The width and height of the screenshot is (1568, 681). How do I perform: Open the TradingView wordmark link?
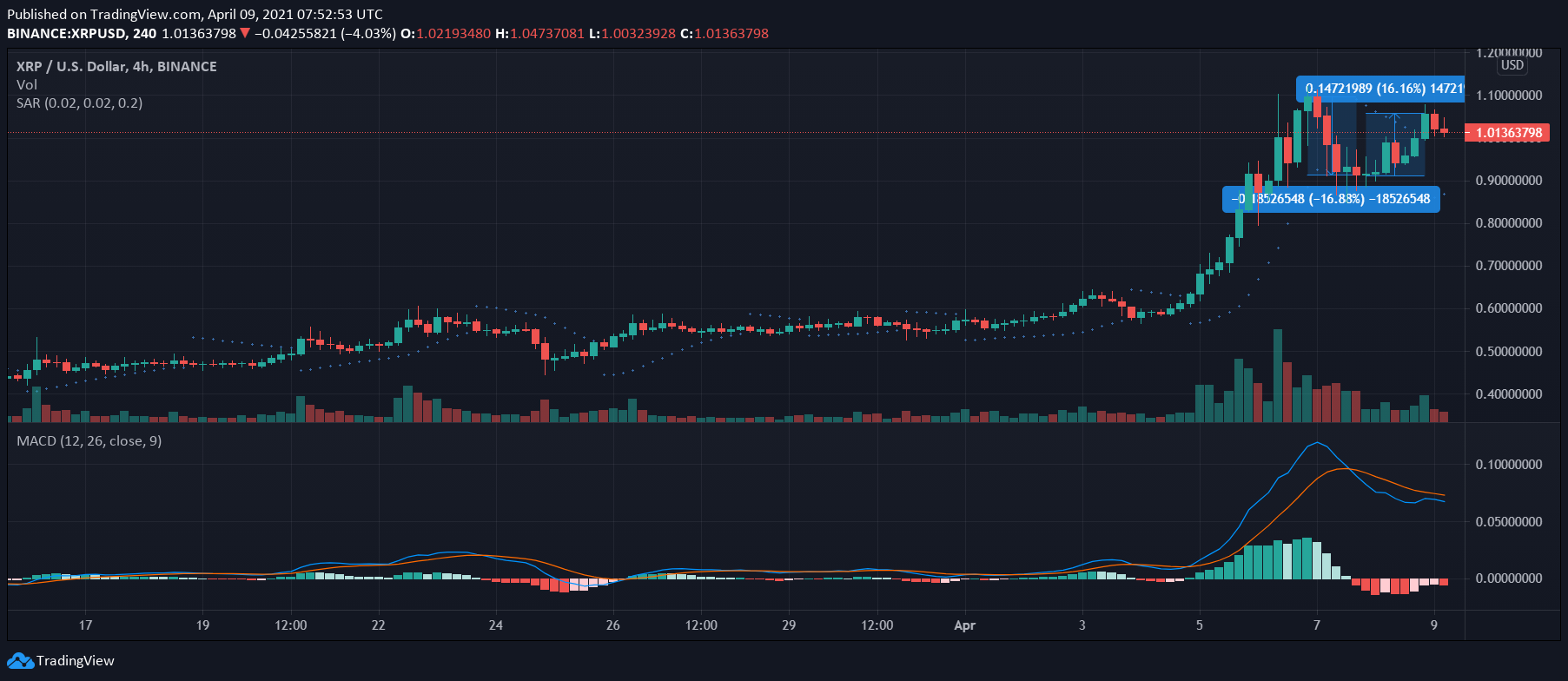click(x=76, y=661)
